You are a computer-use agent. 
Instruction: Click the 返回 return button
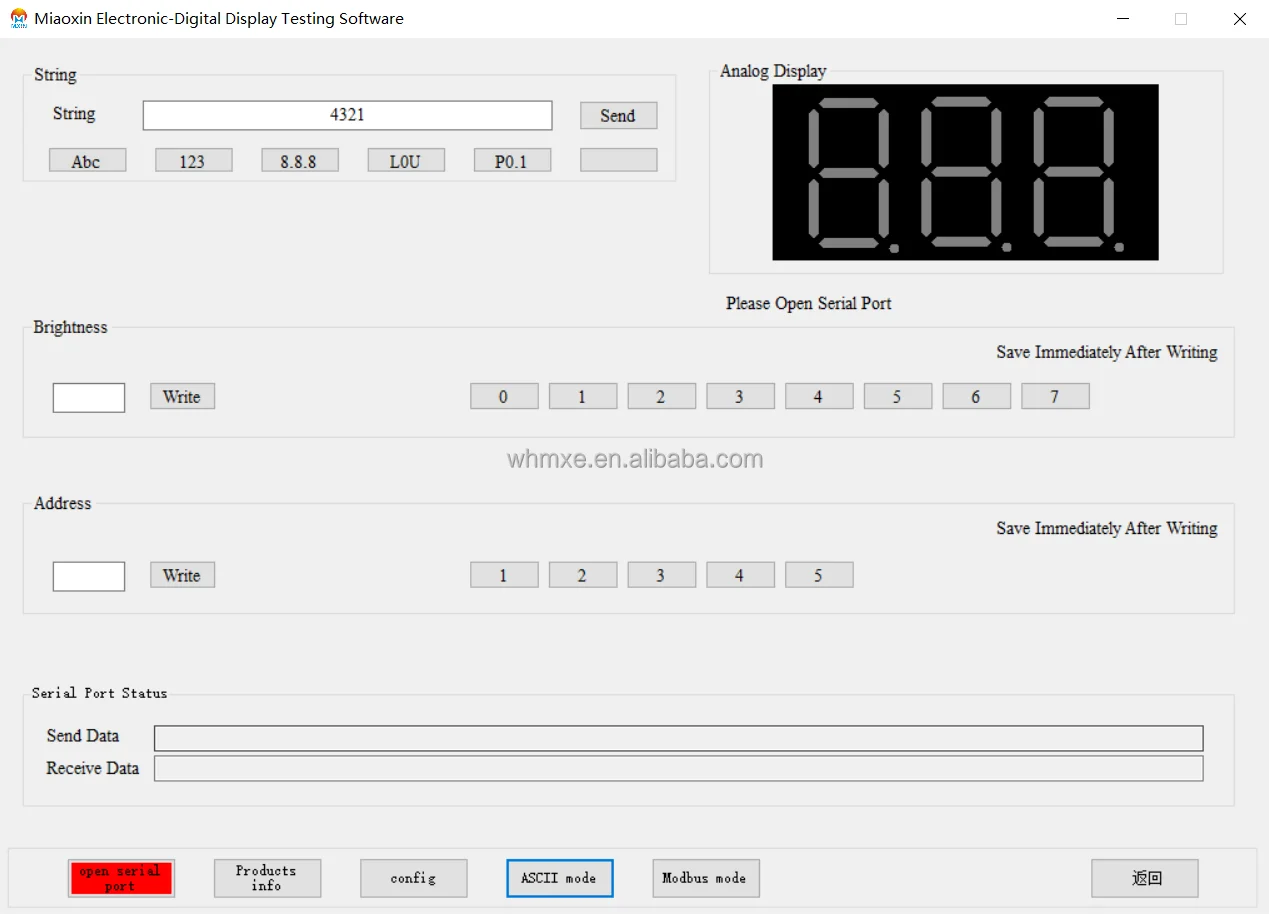pos(1144,878)
